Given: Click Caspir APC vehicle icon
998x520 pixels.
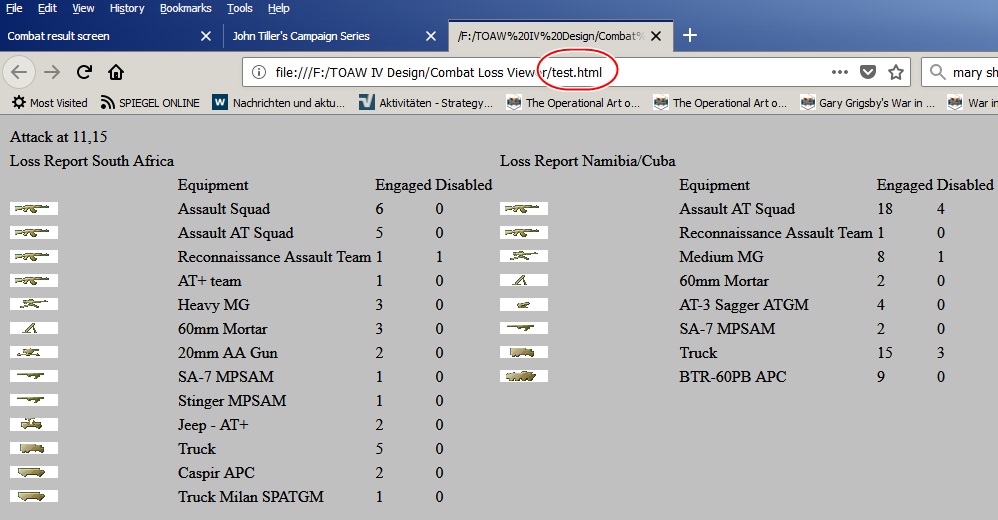Looking at the screenshot, I should coord(34,472).
